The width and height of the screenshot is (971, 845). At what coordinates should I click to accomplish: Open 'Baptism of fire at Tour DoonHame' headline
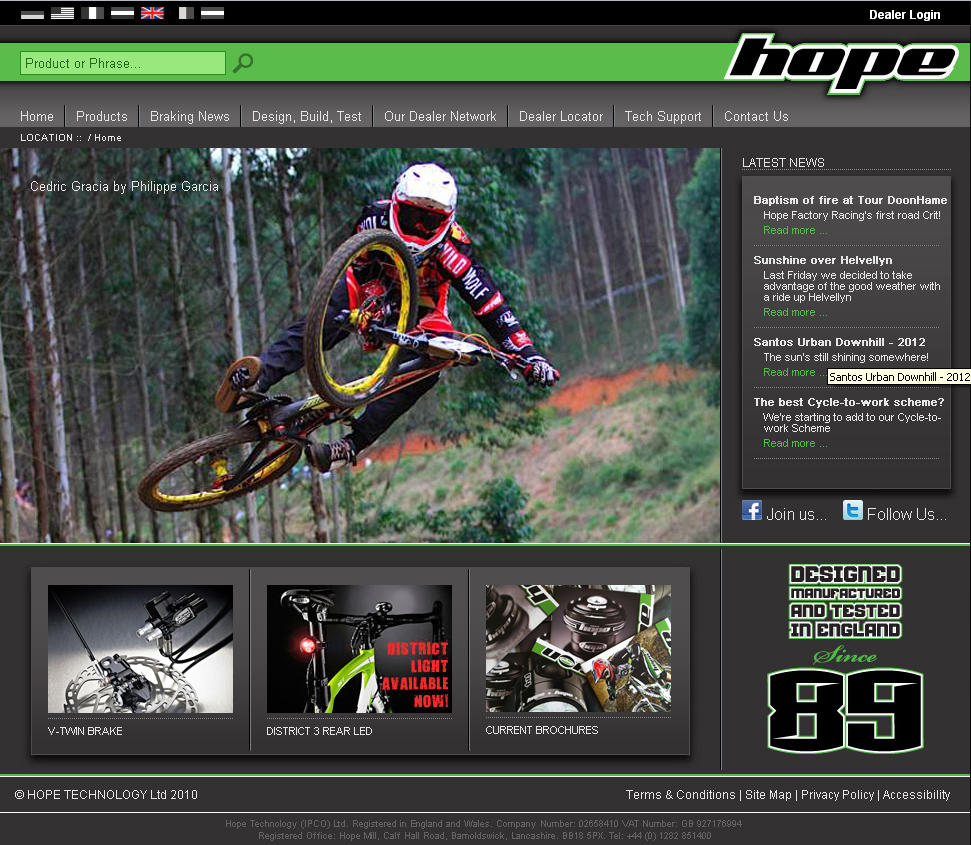[850, 200]
